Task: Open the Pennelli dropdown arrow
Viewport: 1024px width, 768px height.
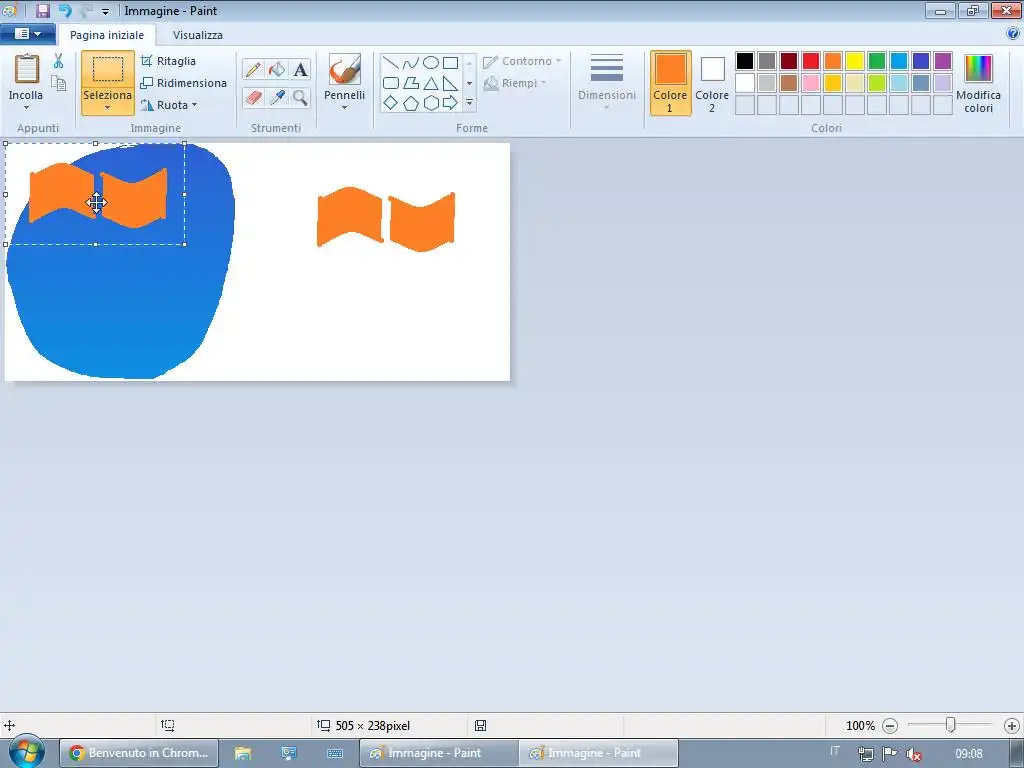Action: coord(344,108)
